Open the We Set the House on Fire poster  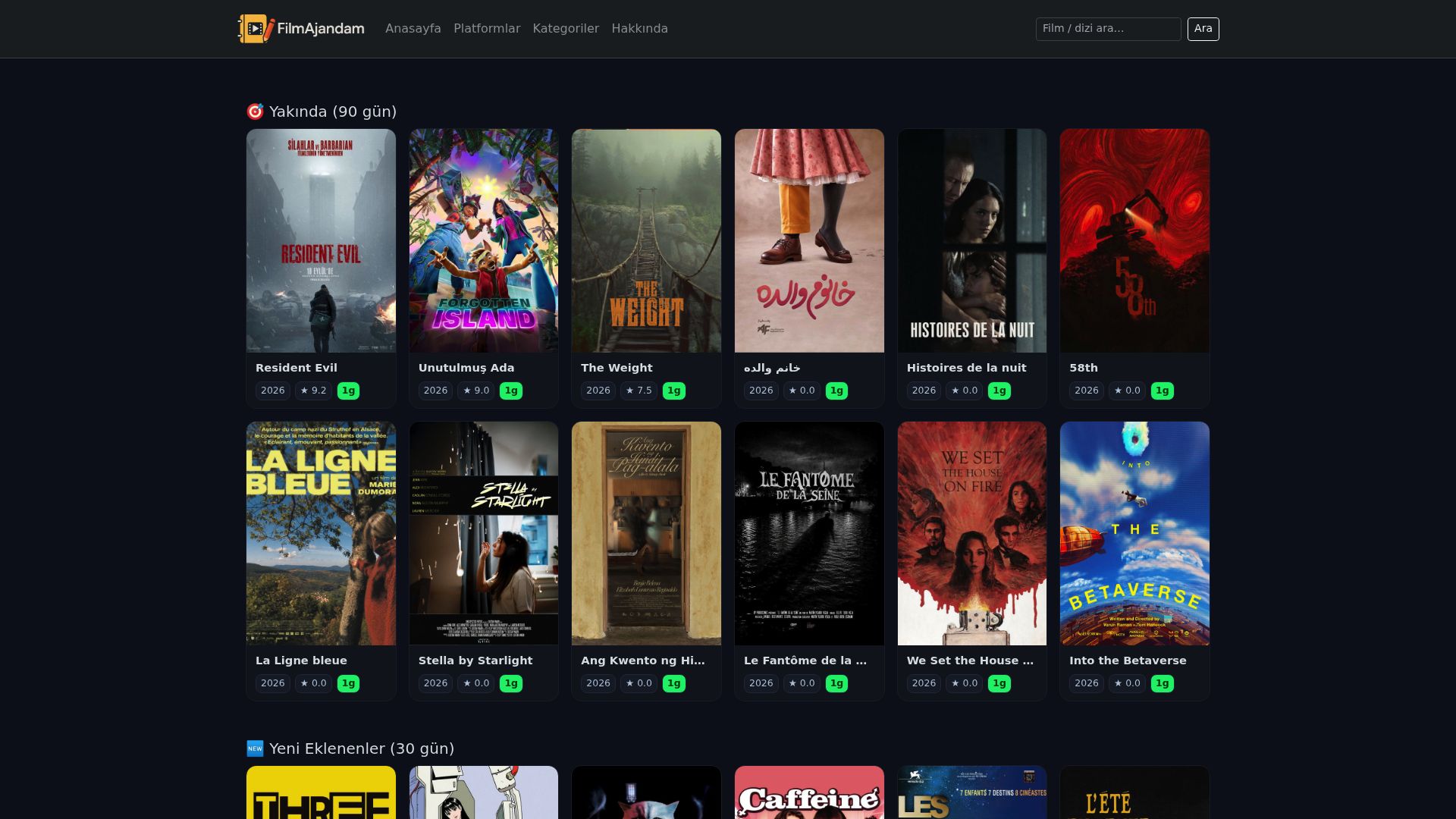(972, 533)
